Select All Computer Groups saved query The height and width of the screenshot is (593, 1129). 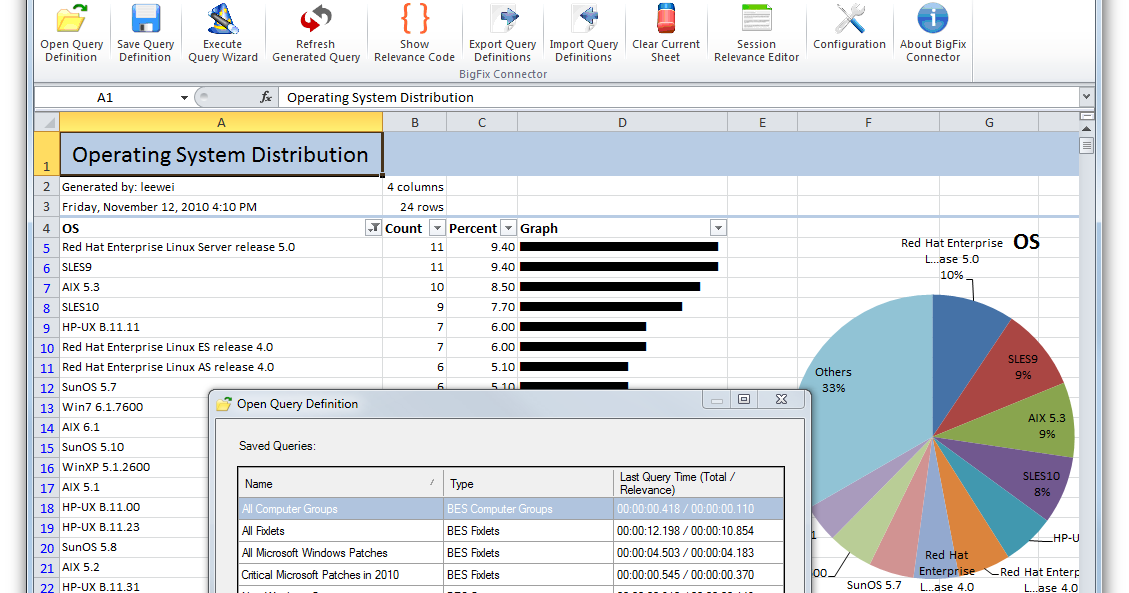click(511, 509)
